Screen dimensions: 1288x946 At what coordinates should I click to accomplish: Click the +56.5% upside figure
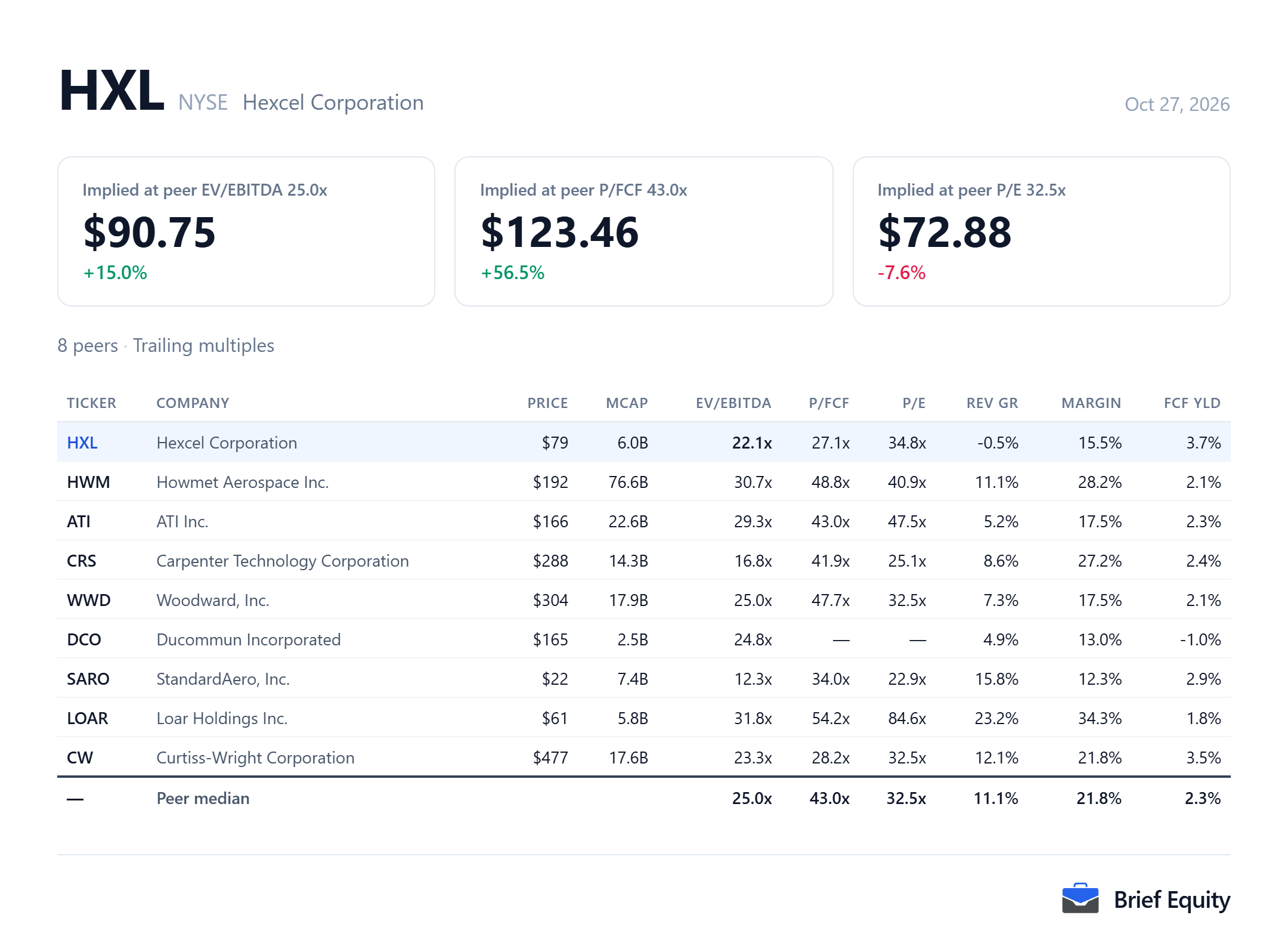pos(513,273)
